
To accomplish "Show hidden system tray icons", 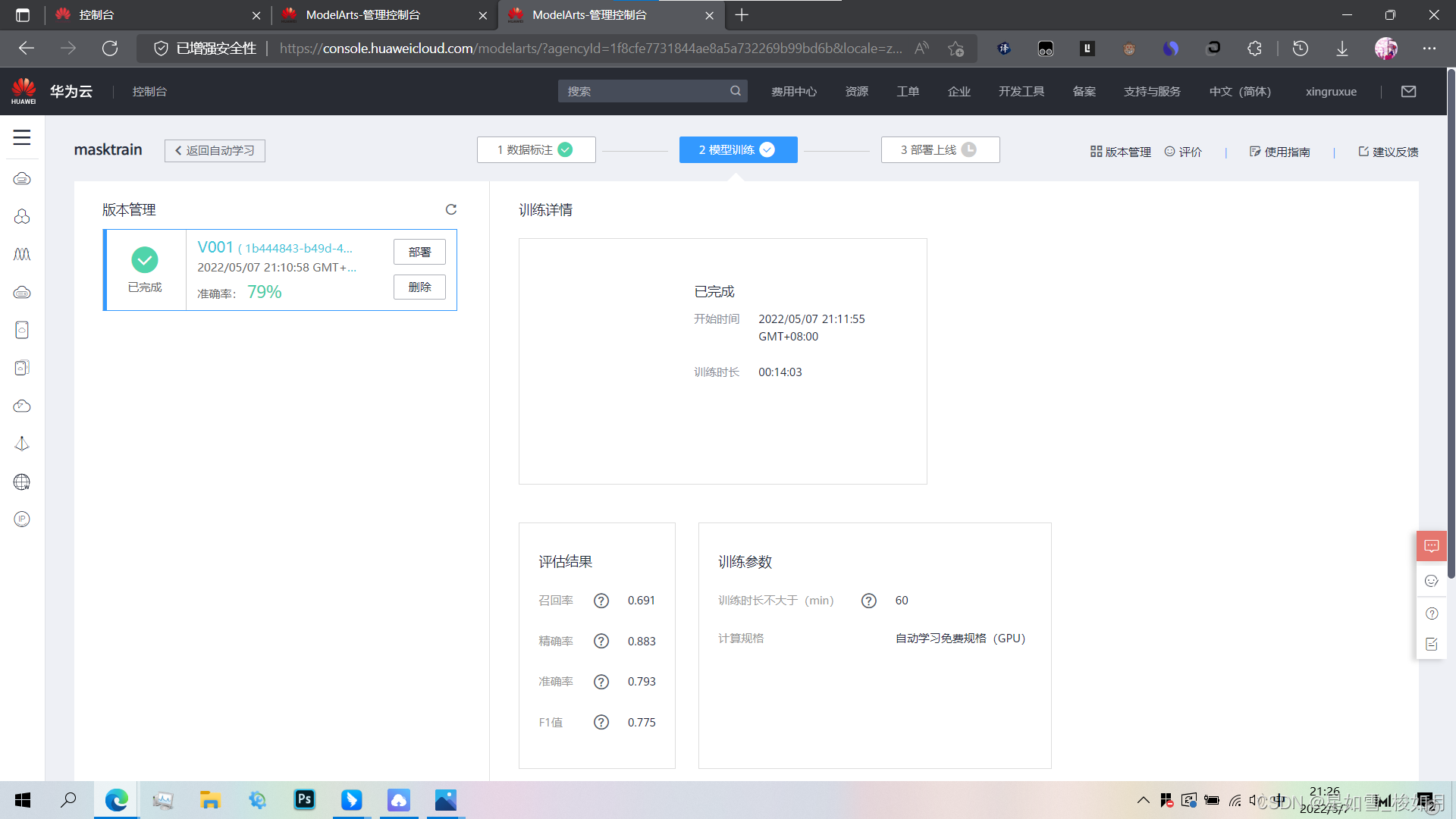I will click(1144, 800).
